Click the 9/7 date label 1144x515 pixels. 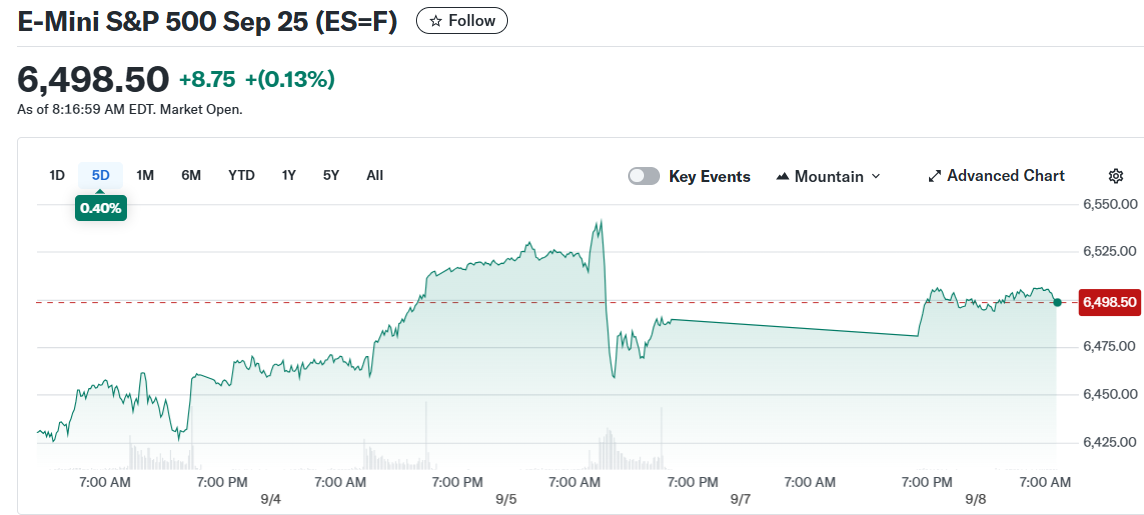pyautogui.click(x=741, y=500)
